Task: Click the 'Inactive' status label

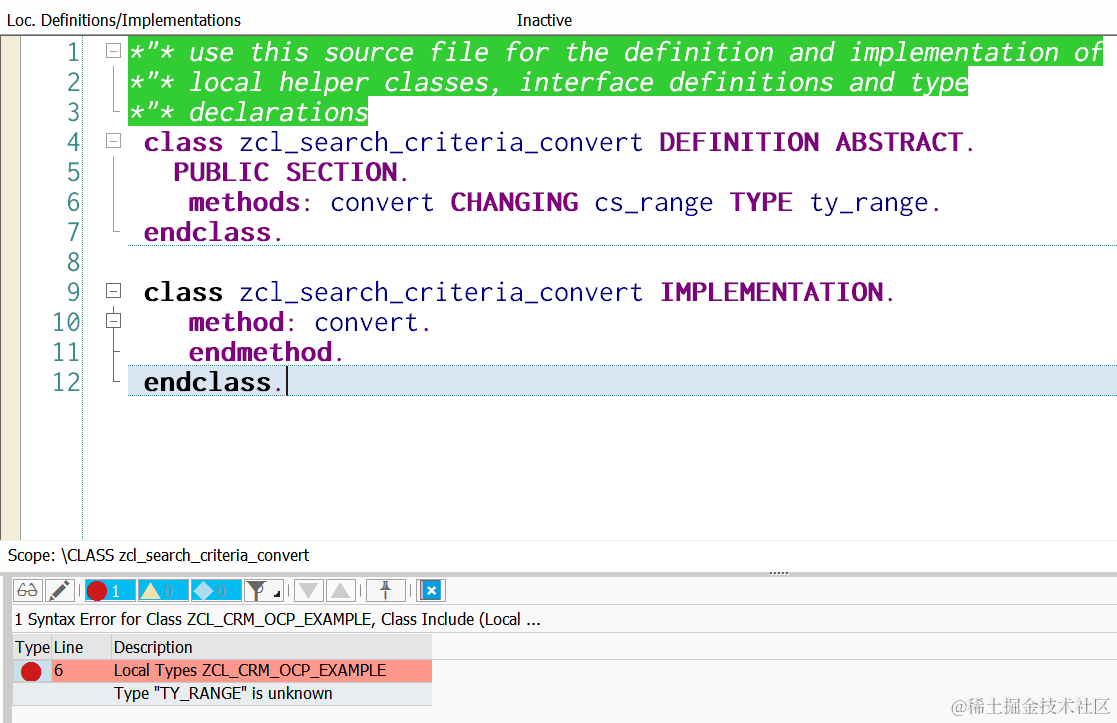Action: tap(544, 21)
